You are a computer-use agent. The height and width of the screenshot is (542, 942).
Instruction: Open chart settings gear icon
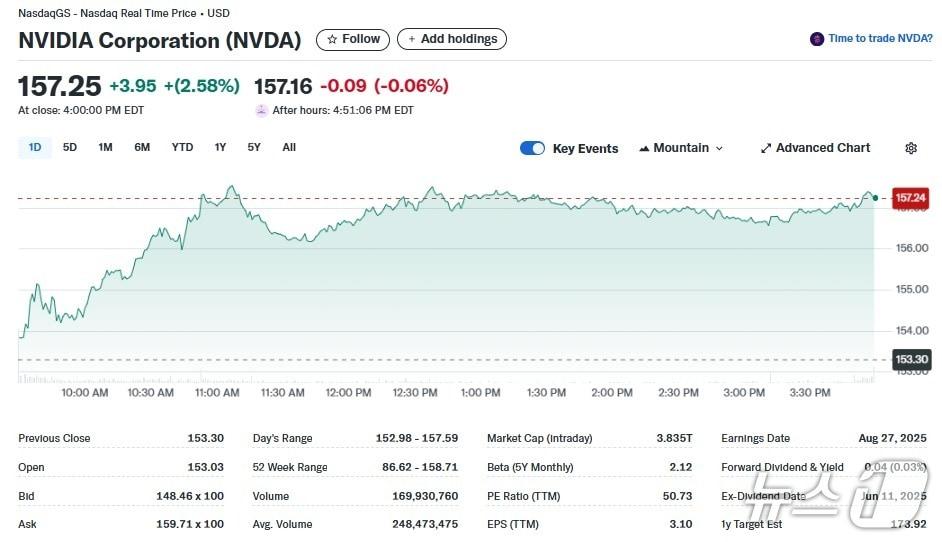(x=911, y=148)
